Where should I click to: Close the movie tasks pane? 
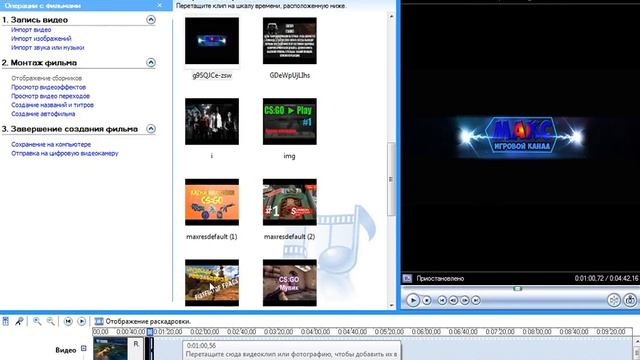pos(160,5)
